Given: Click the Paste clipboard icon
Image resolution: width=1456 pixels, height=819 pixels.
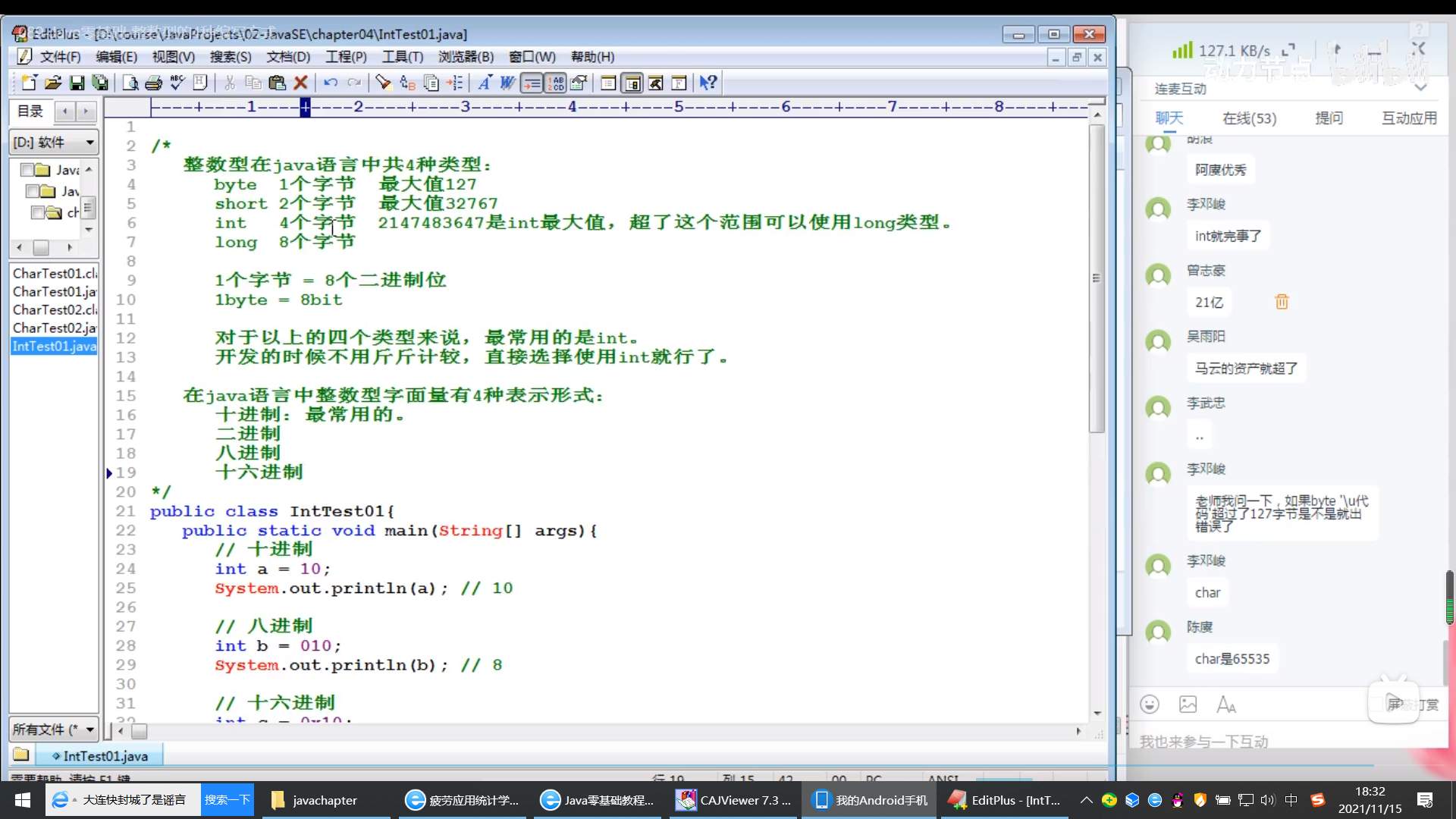Looking at the screenshot, I should tap(277, 83).
